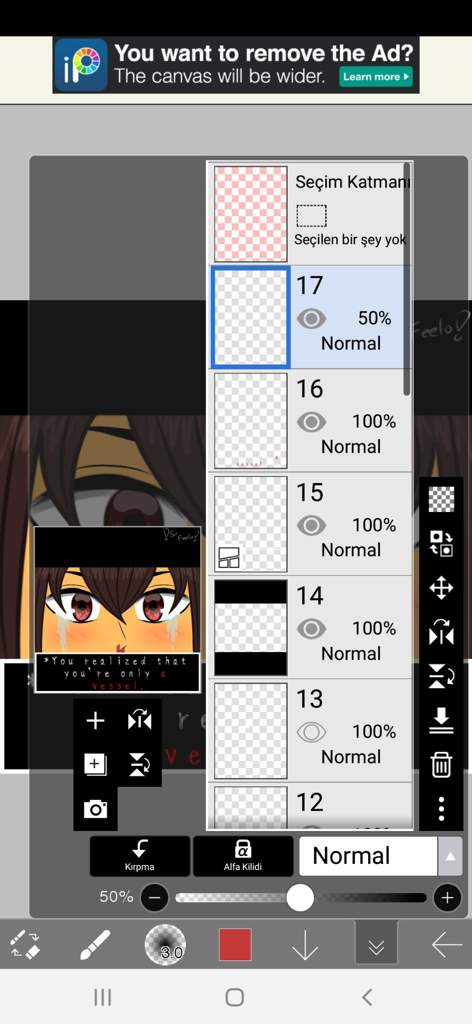Select layer 14 with black bars
Screen dimensions: 472x1024
point(311,628)
